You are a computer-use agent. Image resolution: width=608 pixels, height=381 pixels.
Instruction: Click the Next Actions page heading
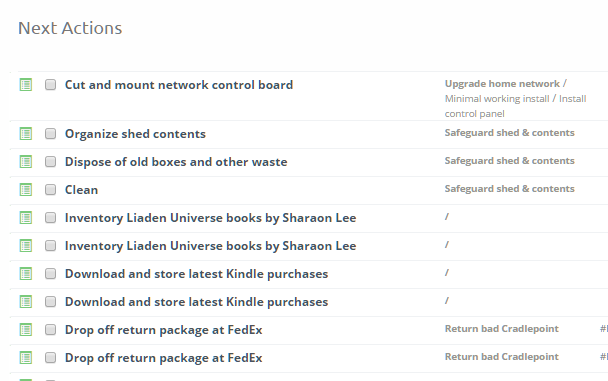click(70, 28)
